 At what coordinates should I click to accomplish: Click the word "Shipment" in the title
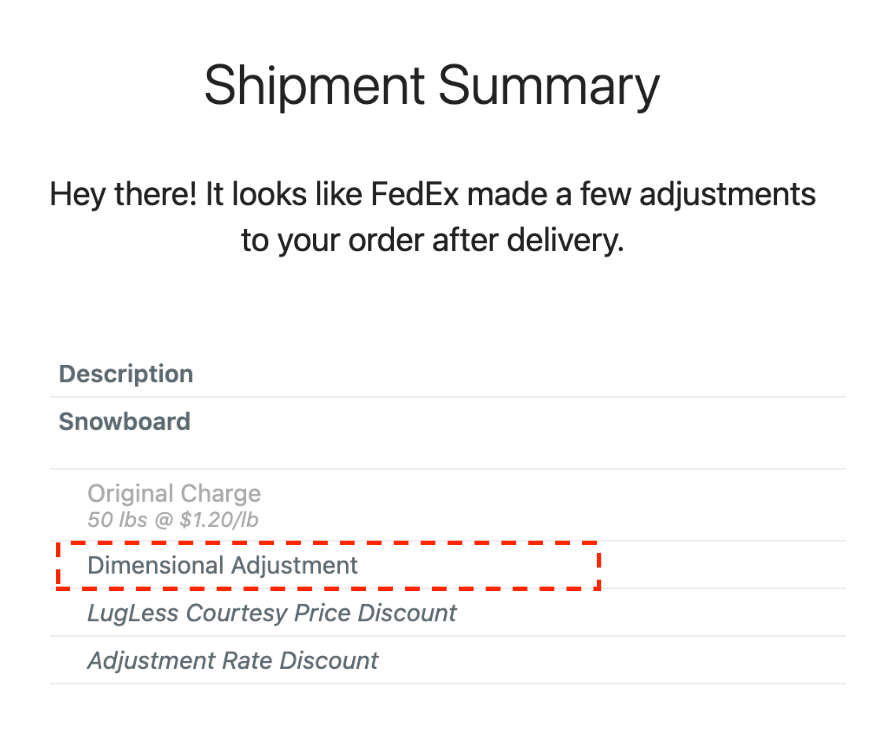[x=312, y=85]
